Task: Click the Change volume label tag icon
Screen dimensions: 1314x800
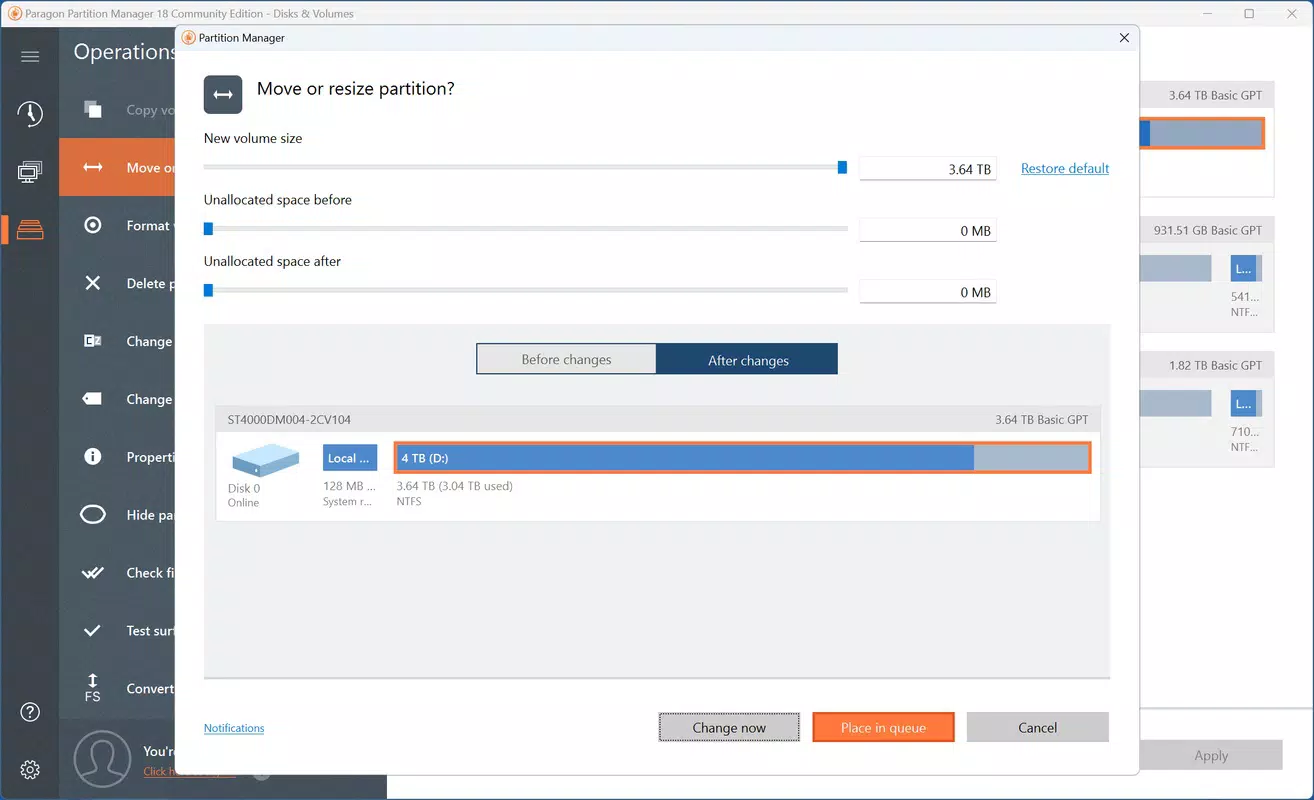Action: (93, 398)
